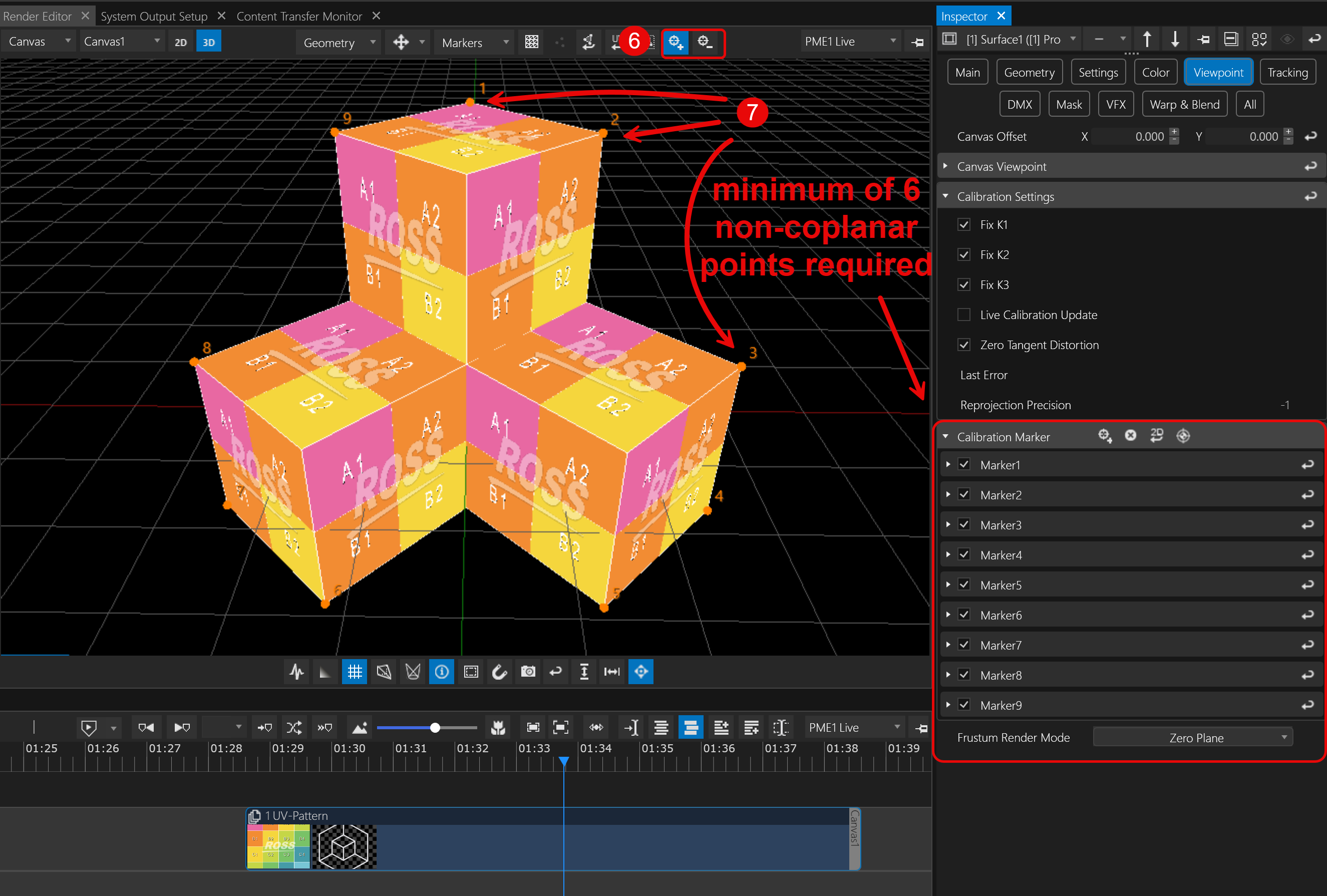The height and width of the screenshot is (896, 1327).
Task: Click the Color button in the Inspector
Action: [1155, 73]
